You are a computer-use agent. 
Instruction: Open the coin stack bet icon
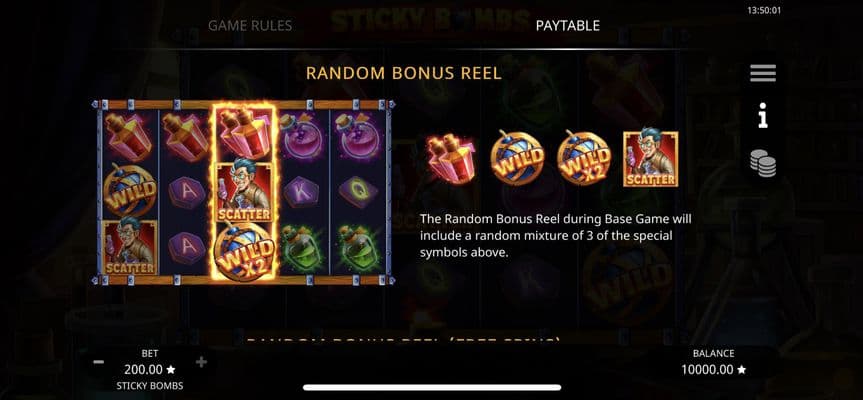(763, 163)
